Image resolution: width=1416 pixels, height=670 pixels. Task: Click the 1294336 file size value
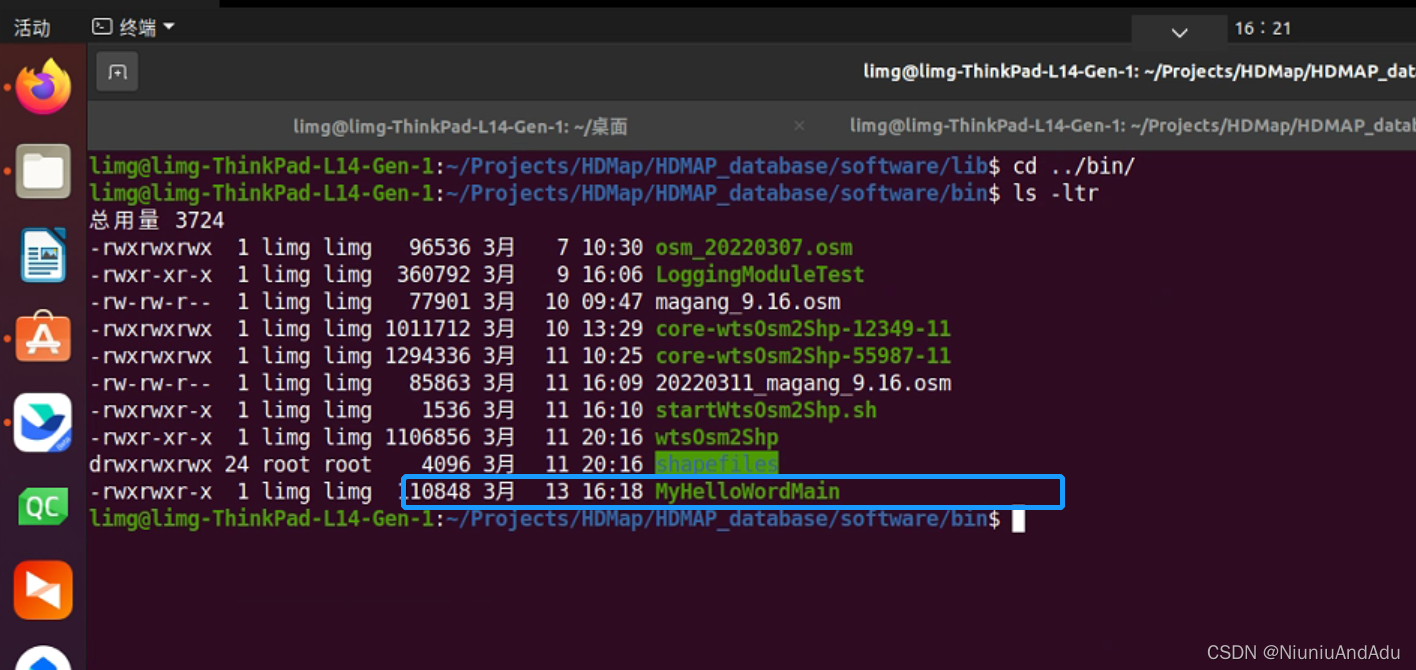pyautogui.click(x=428, y=356)
